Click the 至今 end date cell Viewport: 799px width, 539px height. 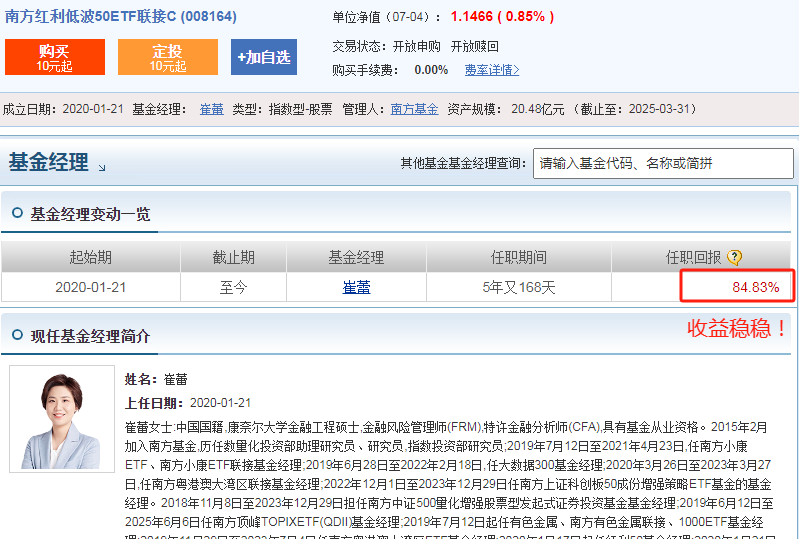pos(233,287)
